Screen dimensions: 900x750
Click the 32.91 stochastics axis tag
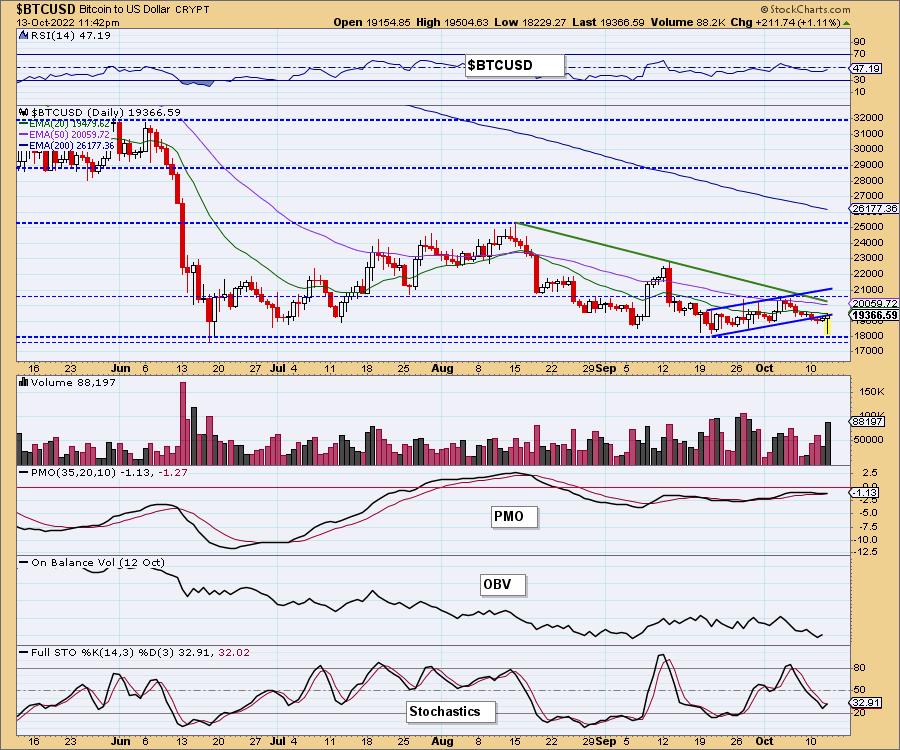866,703
